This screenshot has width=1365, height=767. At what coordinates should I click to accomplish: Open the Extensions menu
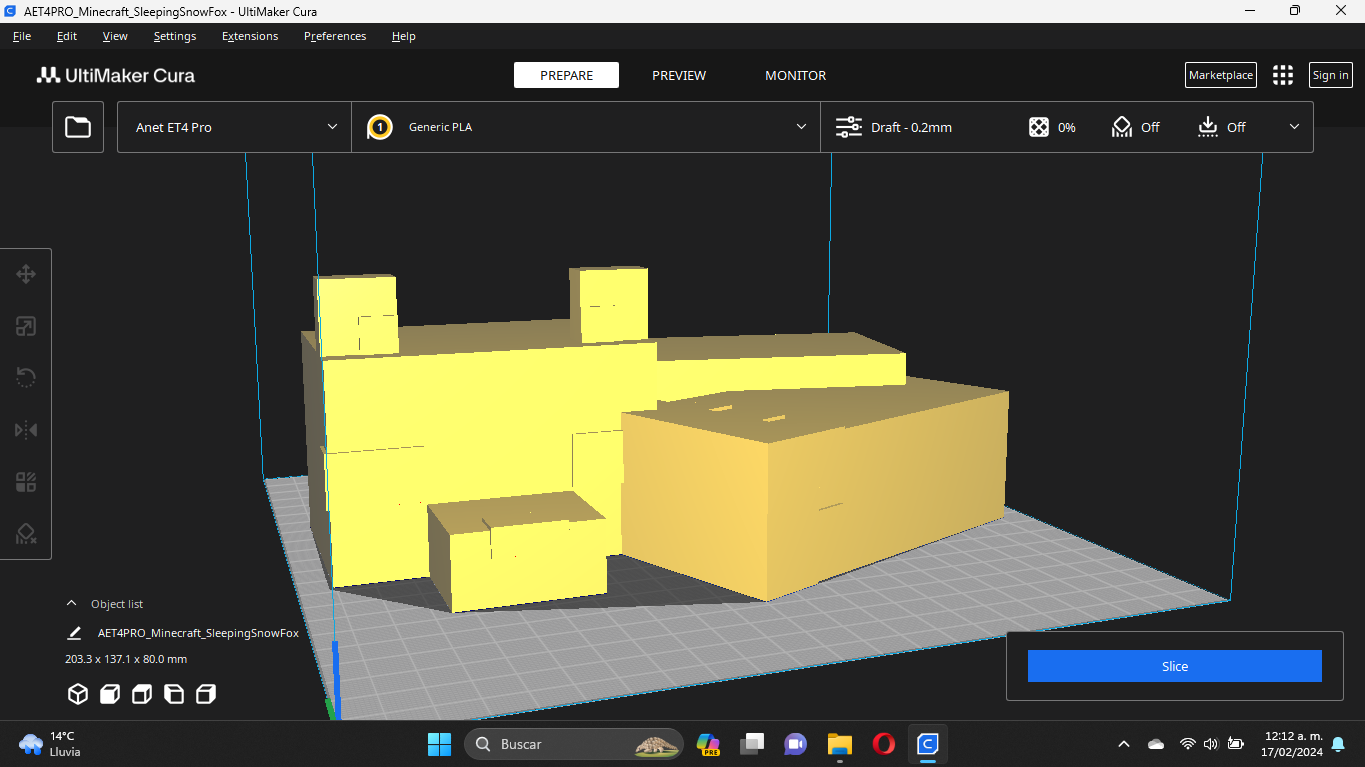pos(249,36)
